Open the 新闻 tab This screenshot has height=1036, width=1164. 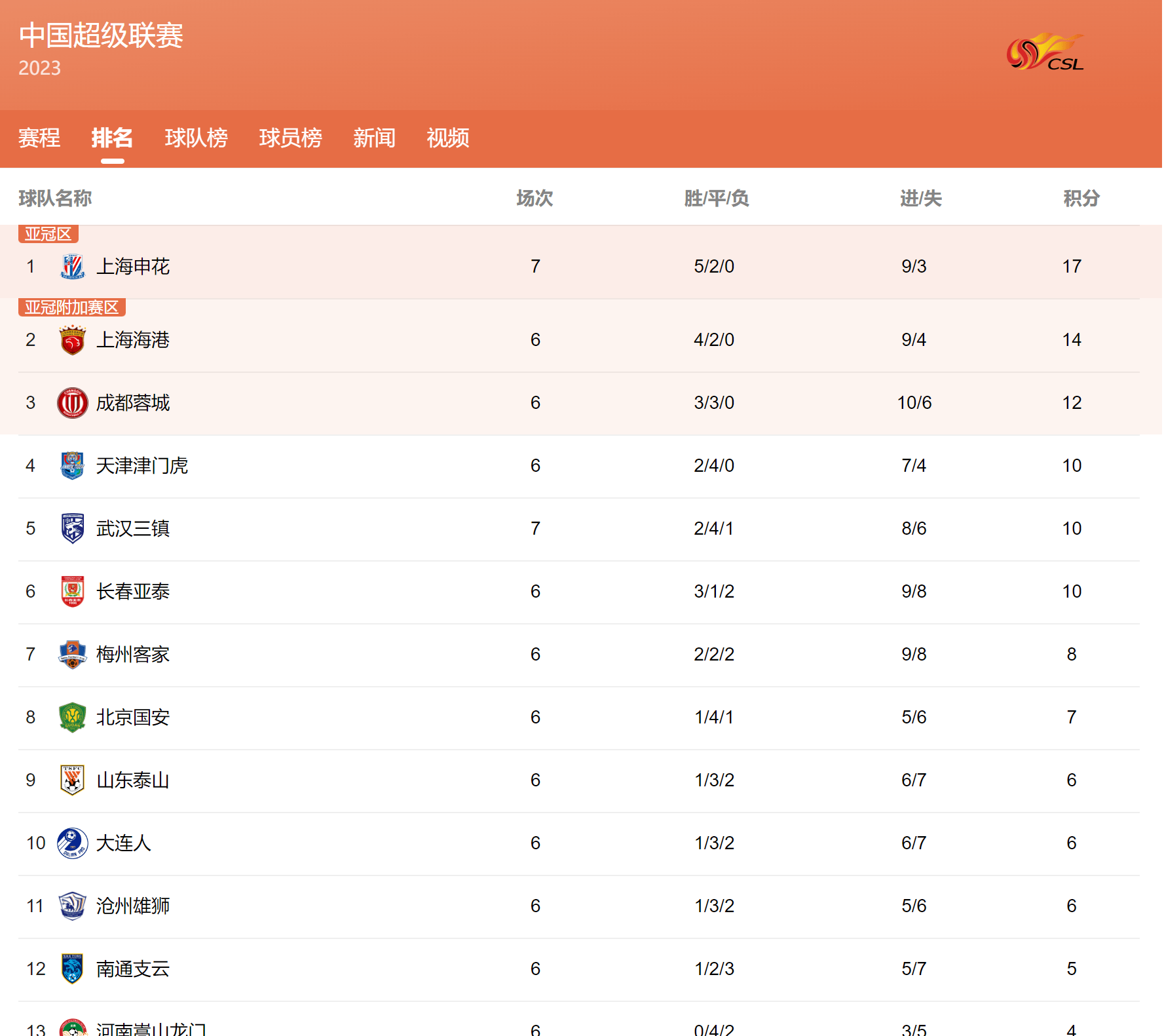tap(374, 138)
